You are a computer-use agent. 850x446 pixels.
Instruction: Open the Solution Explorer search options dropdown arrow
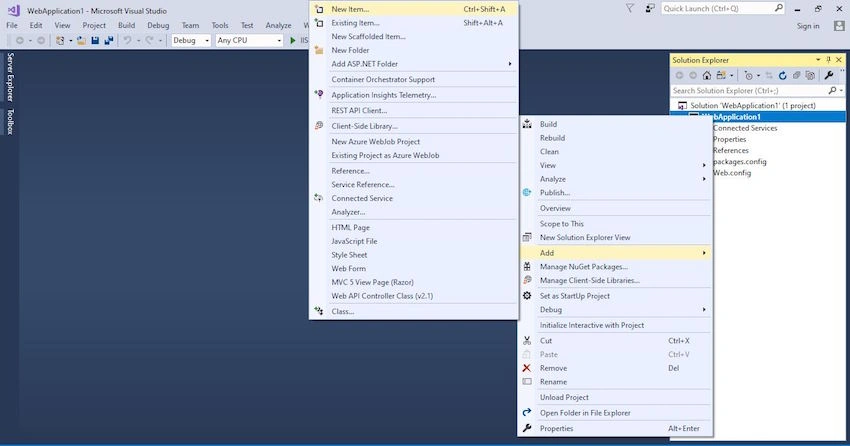[x=841, y=91]
